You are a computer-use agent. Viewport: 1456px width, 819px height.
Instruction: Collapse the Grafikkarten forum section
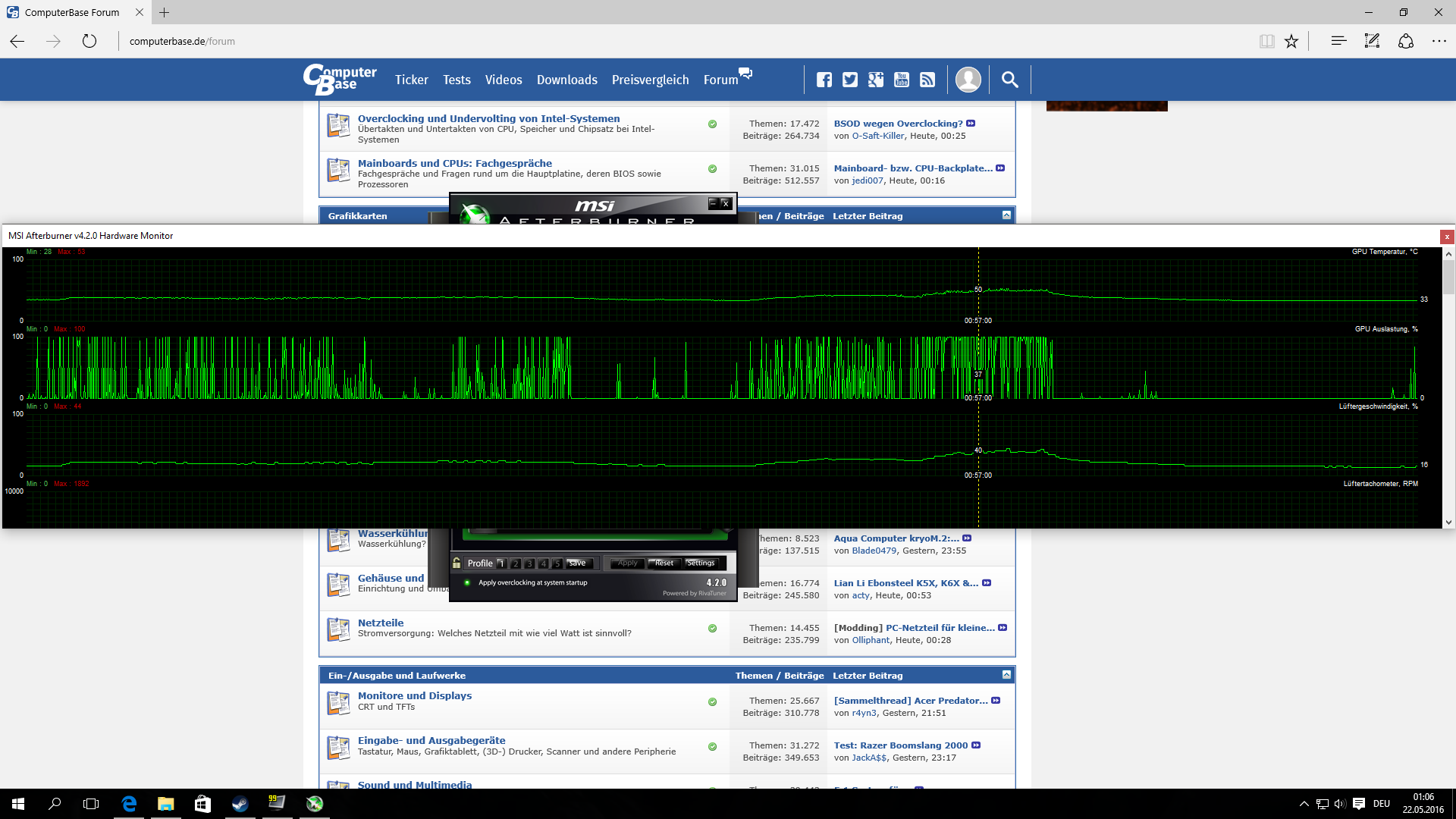1006,215
